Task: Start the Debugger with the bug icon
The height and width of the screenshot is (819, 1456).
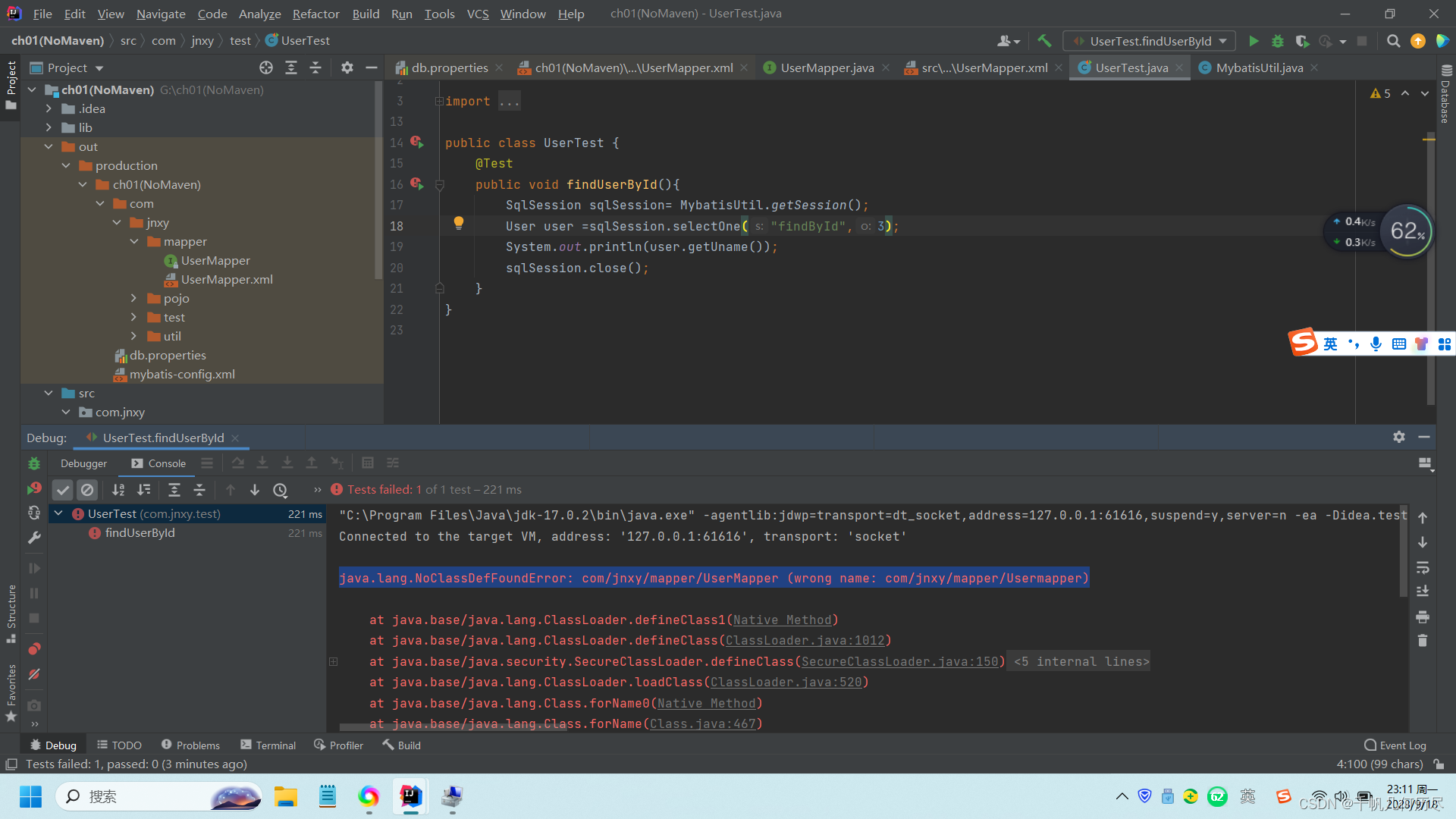Action: pyautogui.click(x=1278, y=41)
